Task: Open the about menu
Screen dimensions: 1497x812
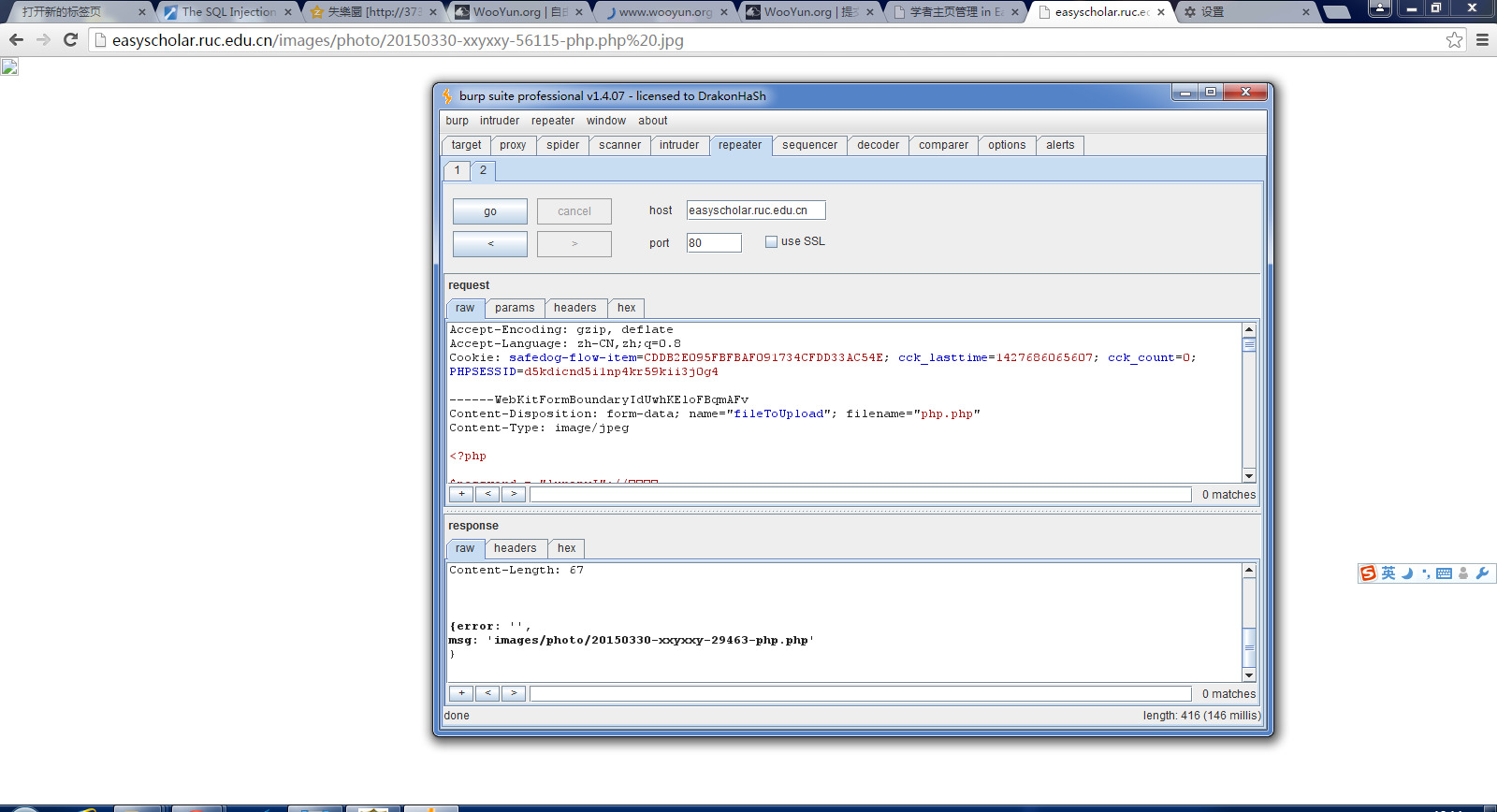Action: [653, 121]
